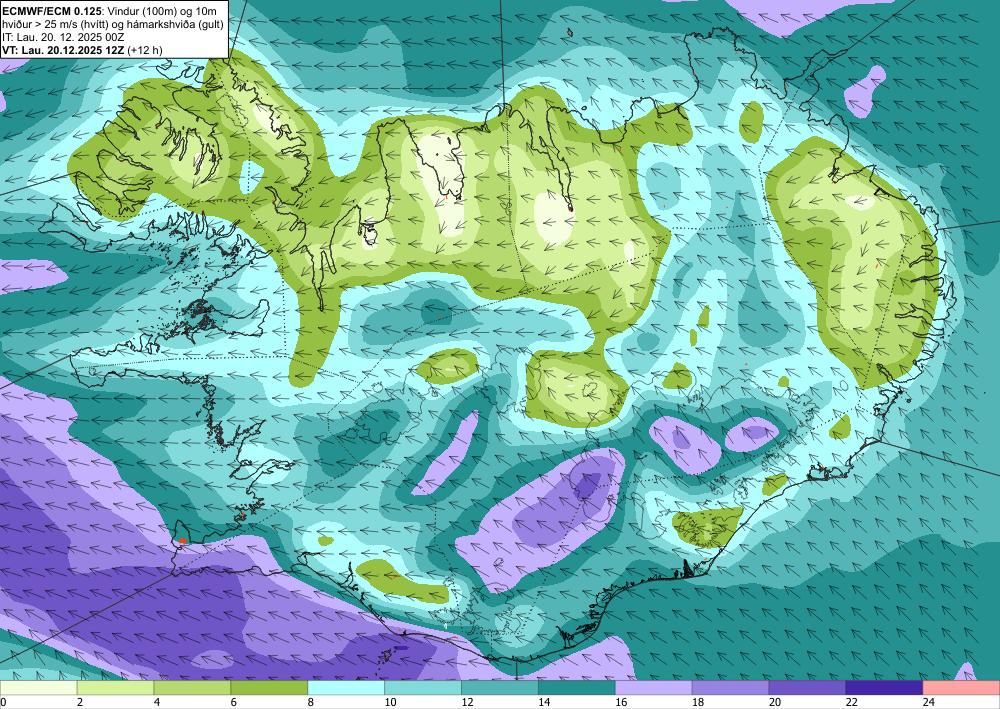Screen dimensions: 1000x709
Task: Click the 0–2 m/s pale cream legend swatch
Action: [x=38, y=688]
